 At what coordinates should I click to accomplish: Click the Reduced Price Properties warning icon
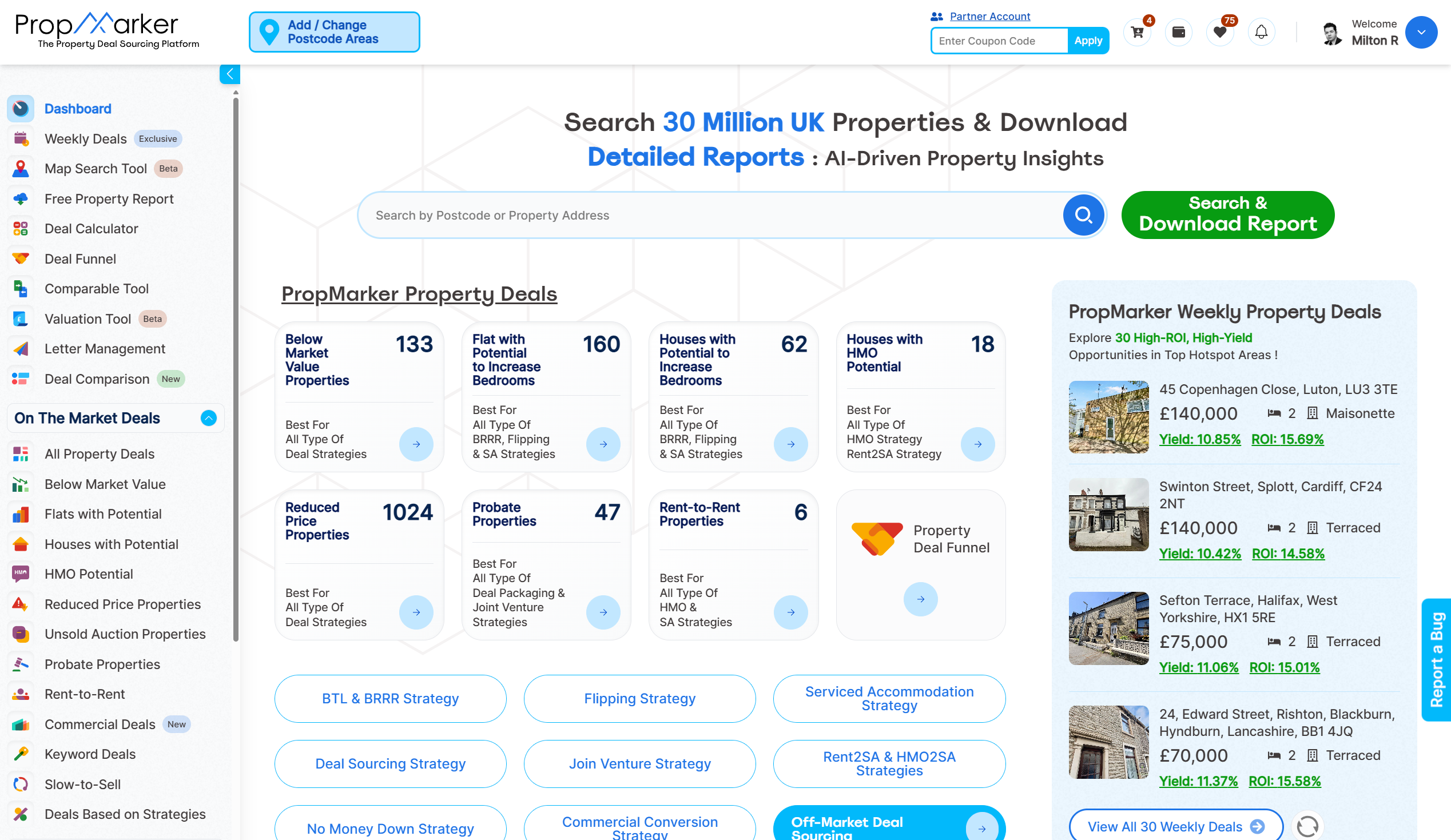(x=21, y=604)
